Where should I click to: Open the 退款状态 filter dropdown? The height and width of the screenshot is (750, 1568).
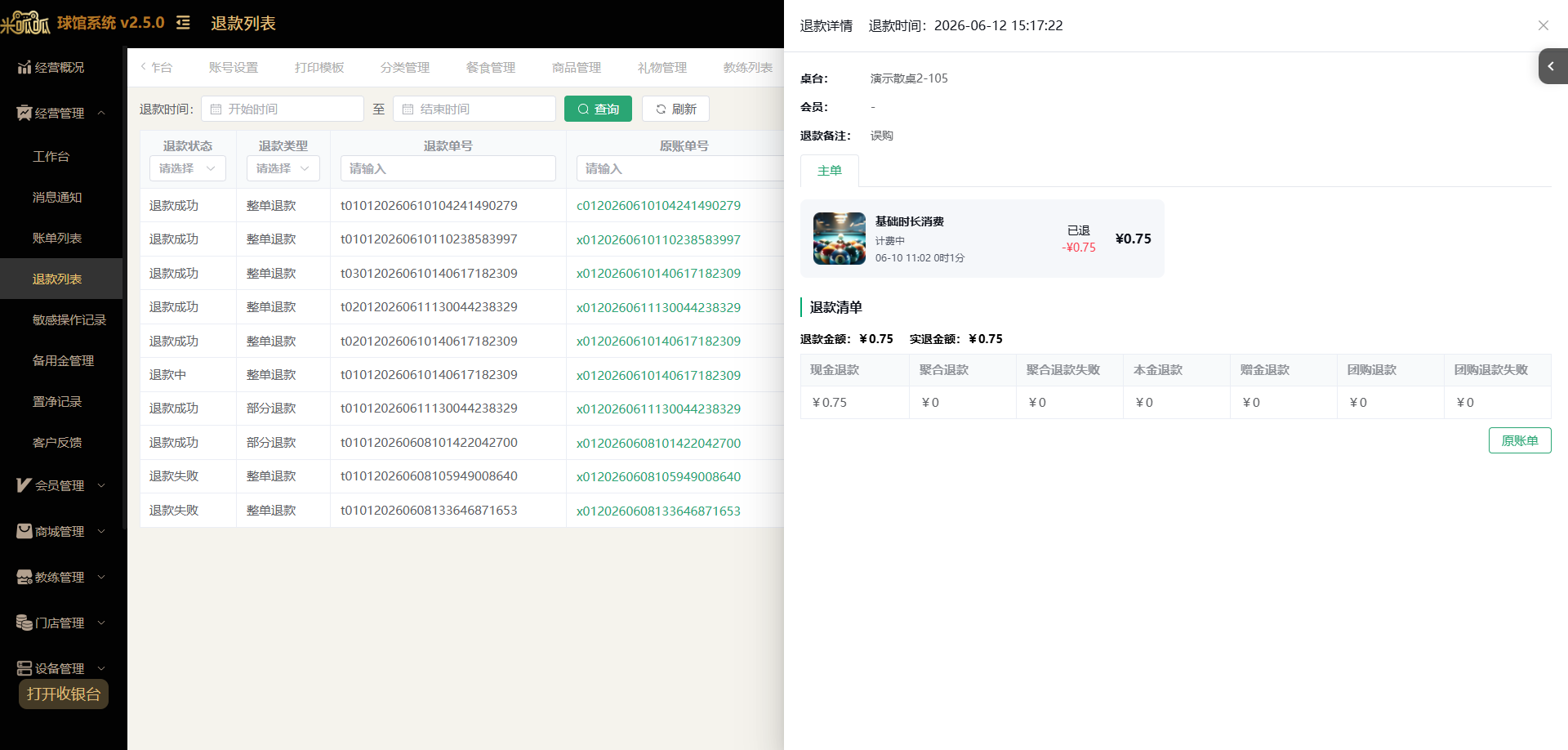[188, 168]
